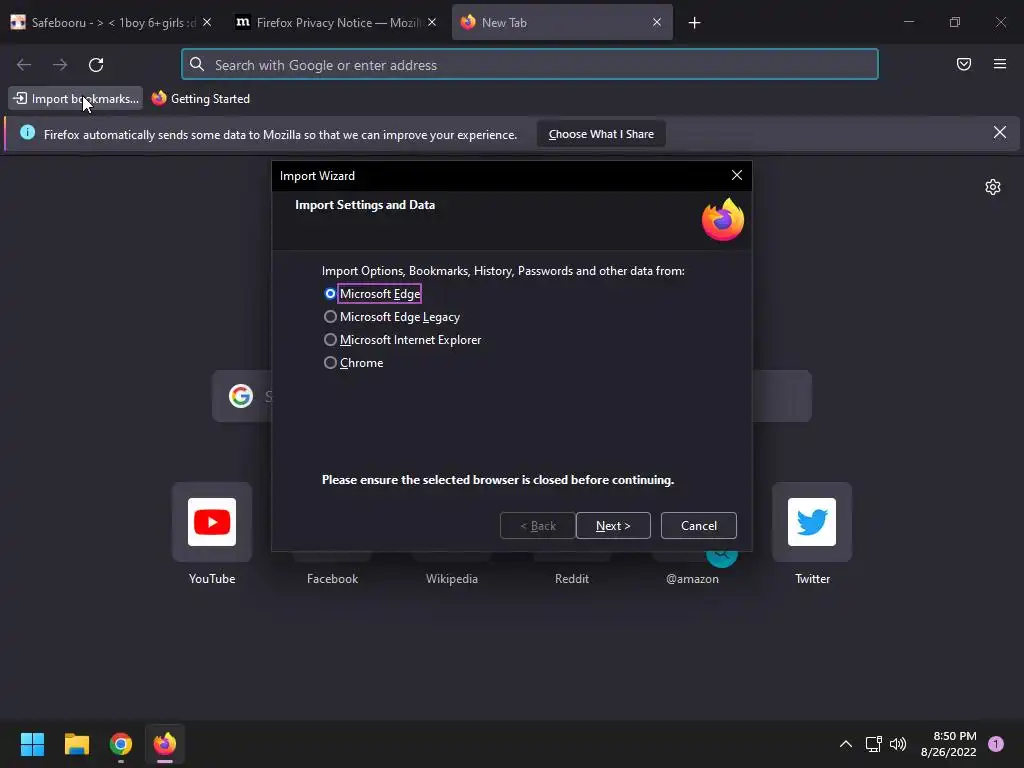This screenshot has height=768, width=1024.
Task: Show hidden system tray icons
Action: (846, 744)
